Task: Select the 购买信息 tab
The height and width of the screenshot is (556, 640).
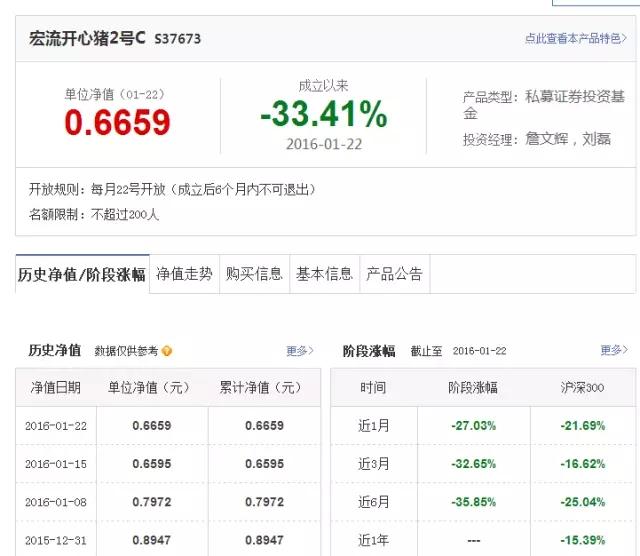Action: [x=254, y=274]
